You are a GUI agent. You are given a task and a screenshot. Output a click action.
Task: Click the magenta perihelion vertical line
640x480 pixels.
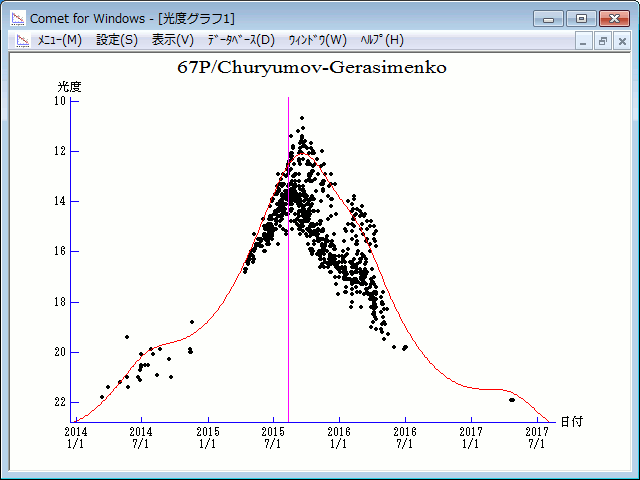[x=289, y=261]
